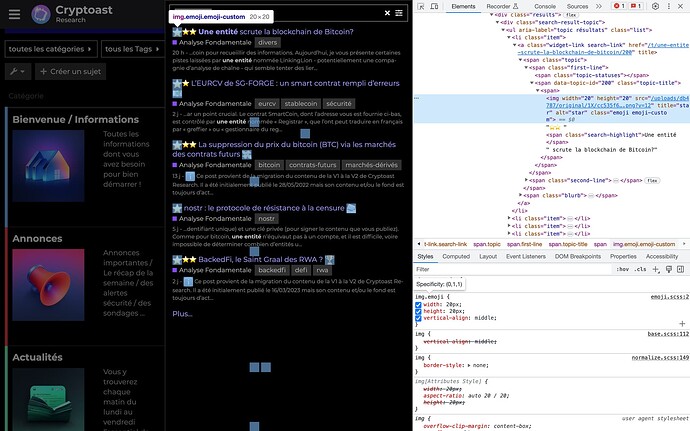Open the 'toutes les catégories' dropdown
The image size is (690, 431).
click(51, 49)
